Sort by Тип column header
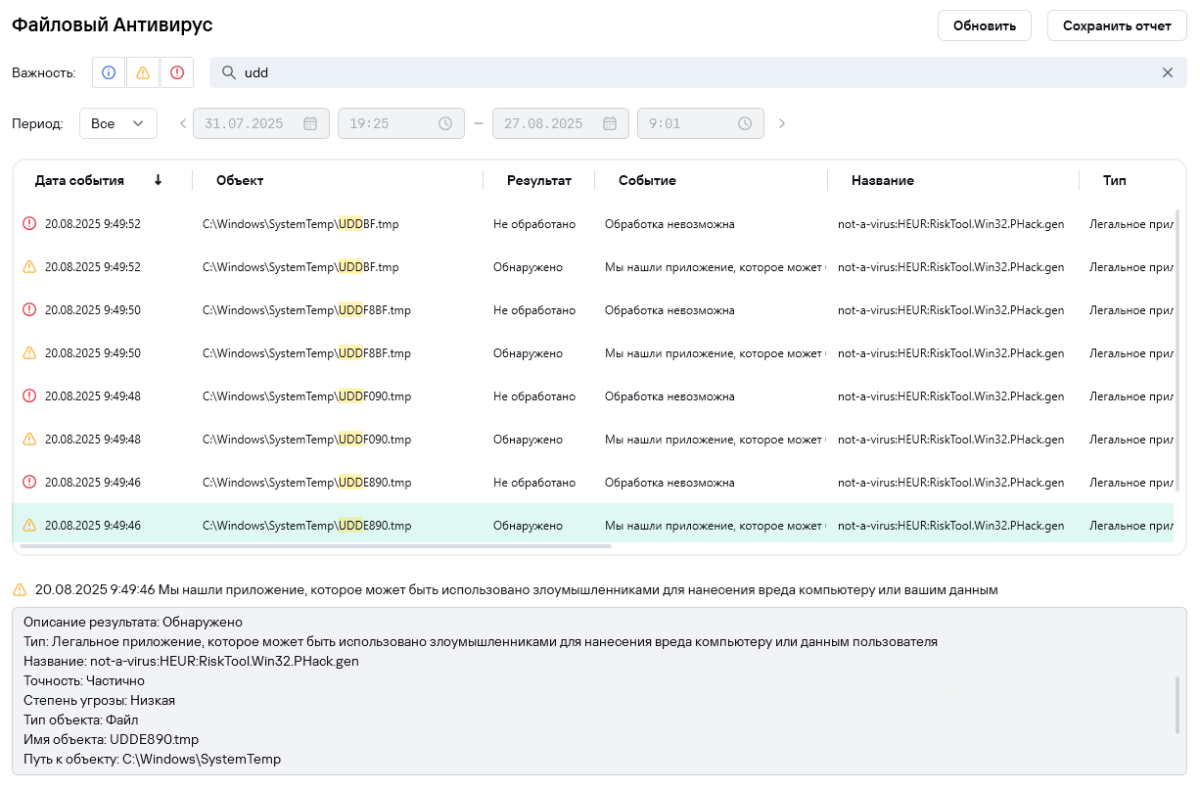Image resolution: width=1200 pixels, height=790 pixels. 1115,181
